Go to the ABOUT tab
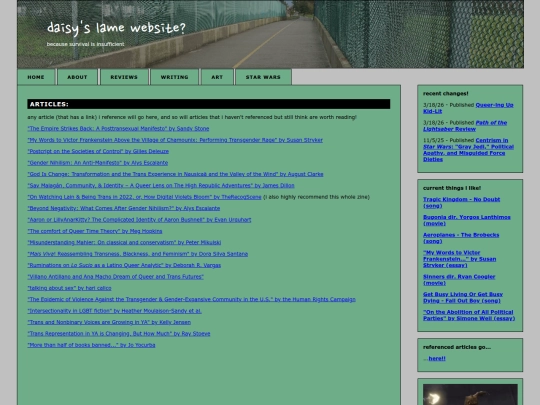The width and height of the screenshot is (540, 405). tap(77, 77)
